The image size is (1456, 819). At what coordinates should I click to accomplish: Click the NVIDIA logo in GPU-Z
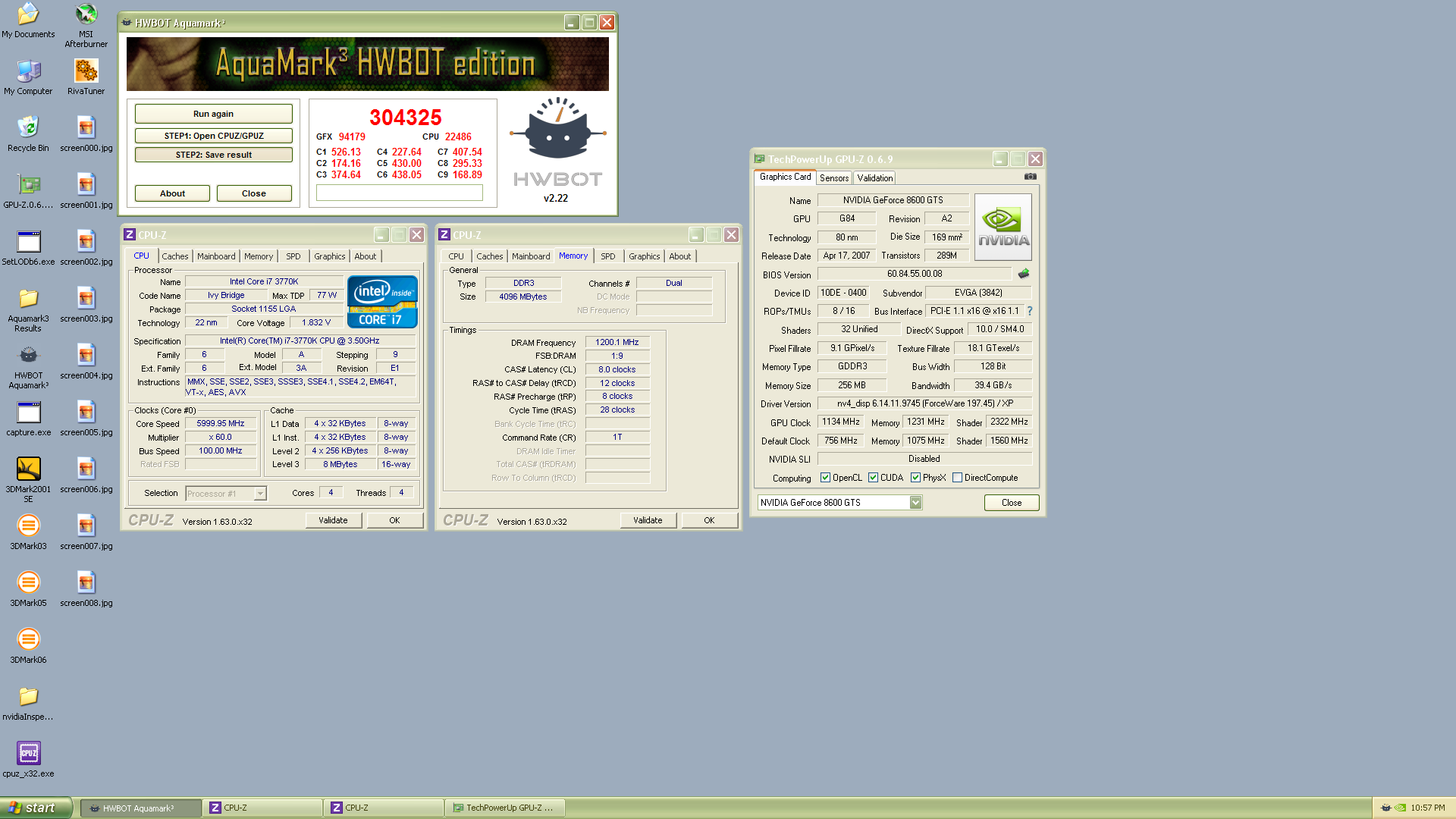point(1003,227)
